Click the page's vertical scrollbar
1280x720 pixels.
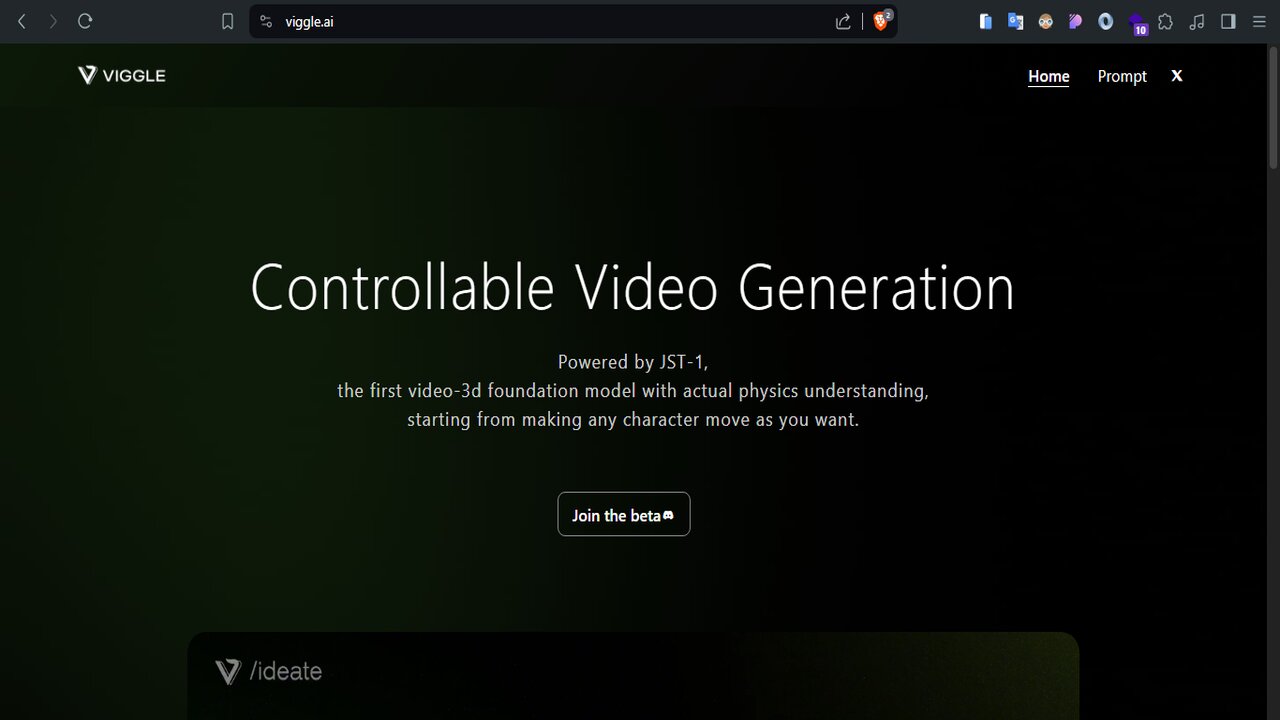coord(1273,110)
